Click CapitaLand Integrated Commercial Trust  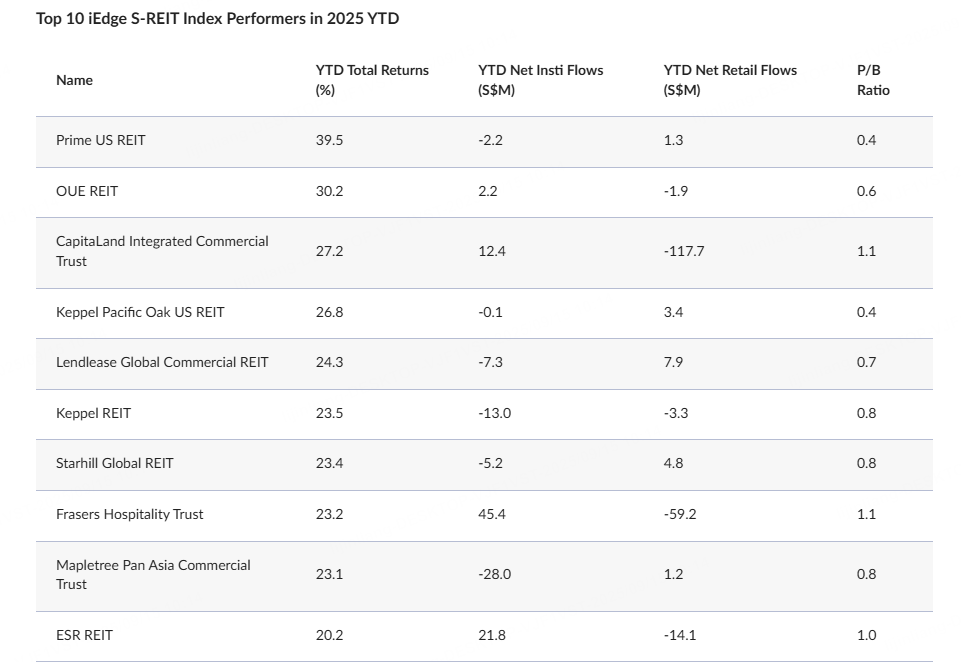pos(162,251)
